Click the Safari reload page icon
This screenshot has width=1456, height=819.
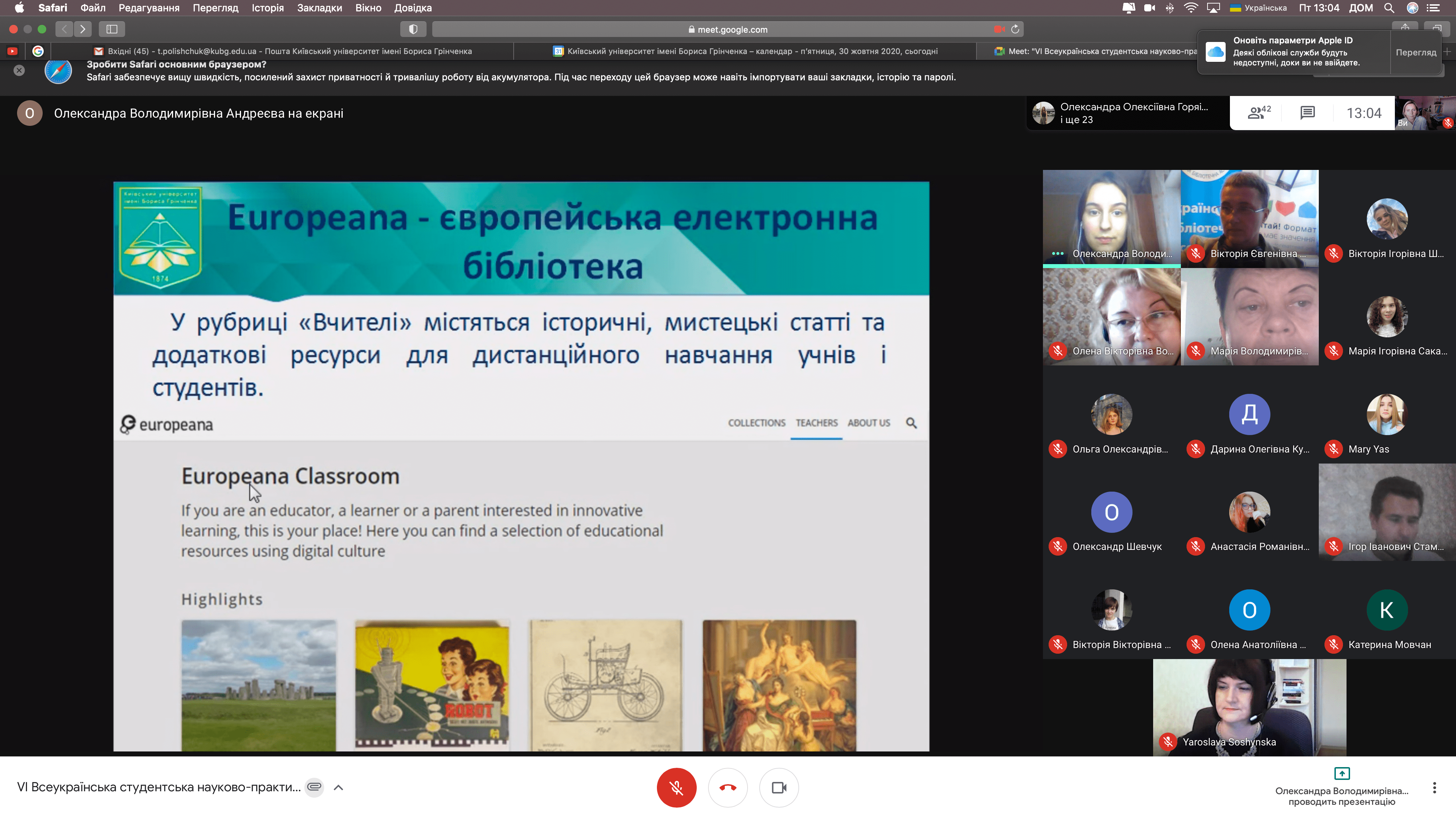click(1015, 30)
